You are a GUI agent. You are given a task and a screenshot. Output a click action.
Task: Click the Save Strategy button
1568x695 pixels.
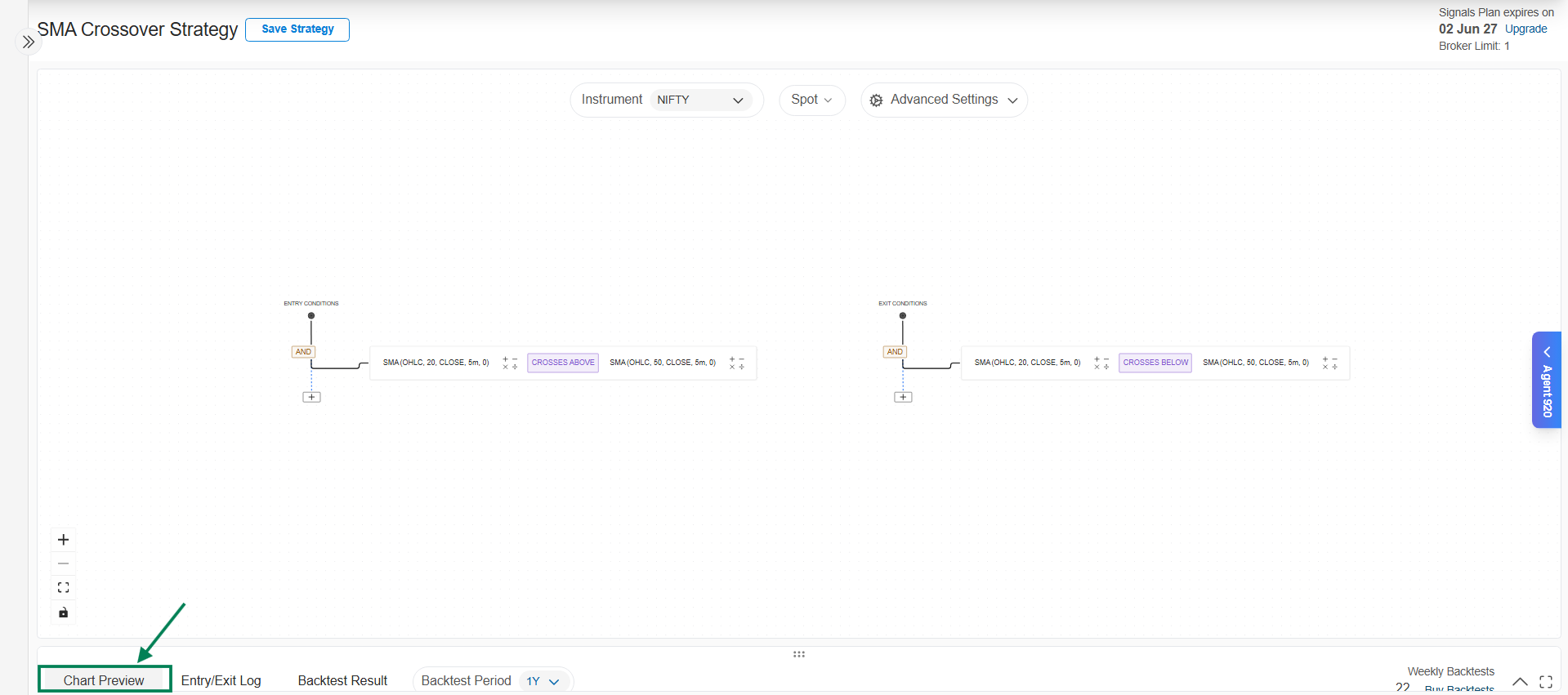coord(297,29)
